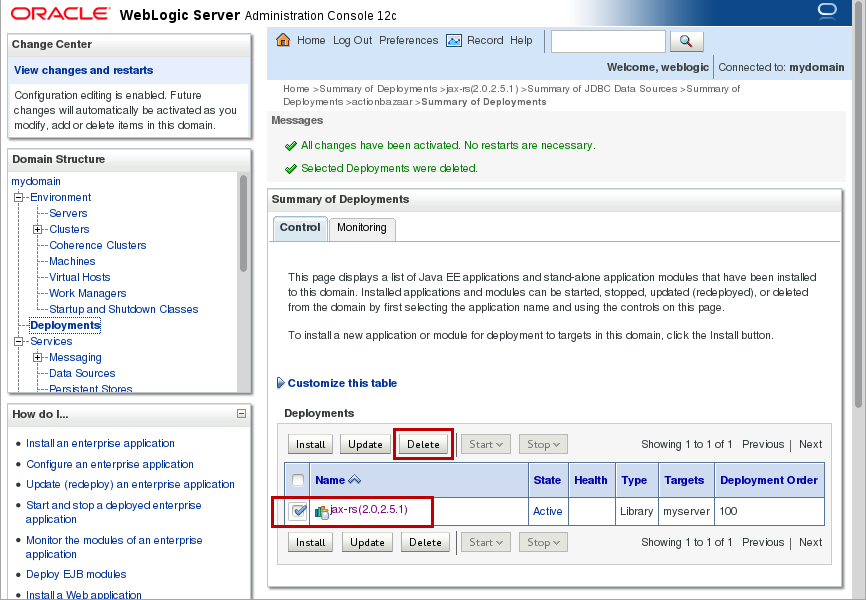Viewport: 866px width, 600px height.
Task: Click the Domain Structure panel scrollbar
Action: (x=243, y=223)
